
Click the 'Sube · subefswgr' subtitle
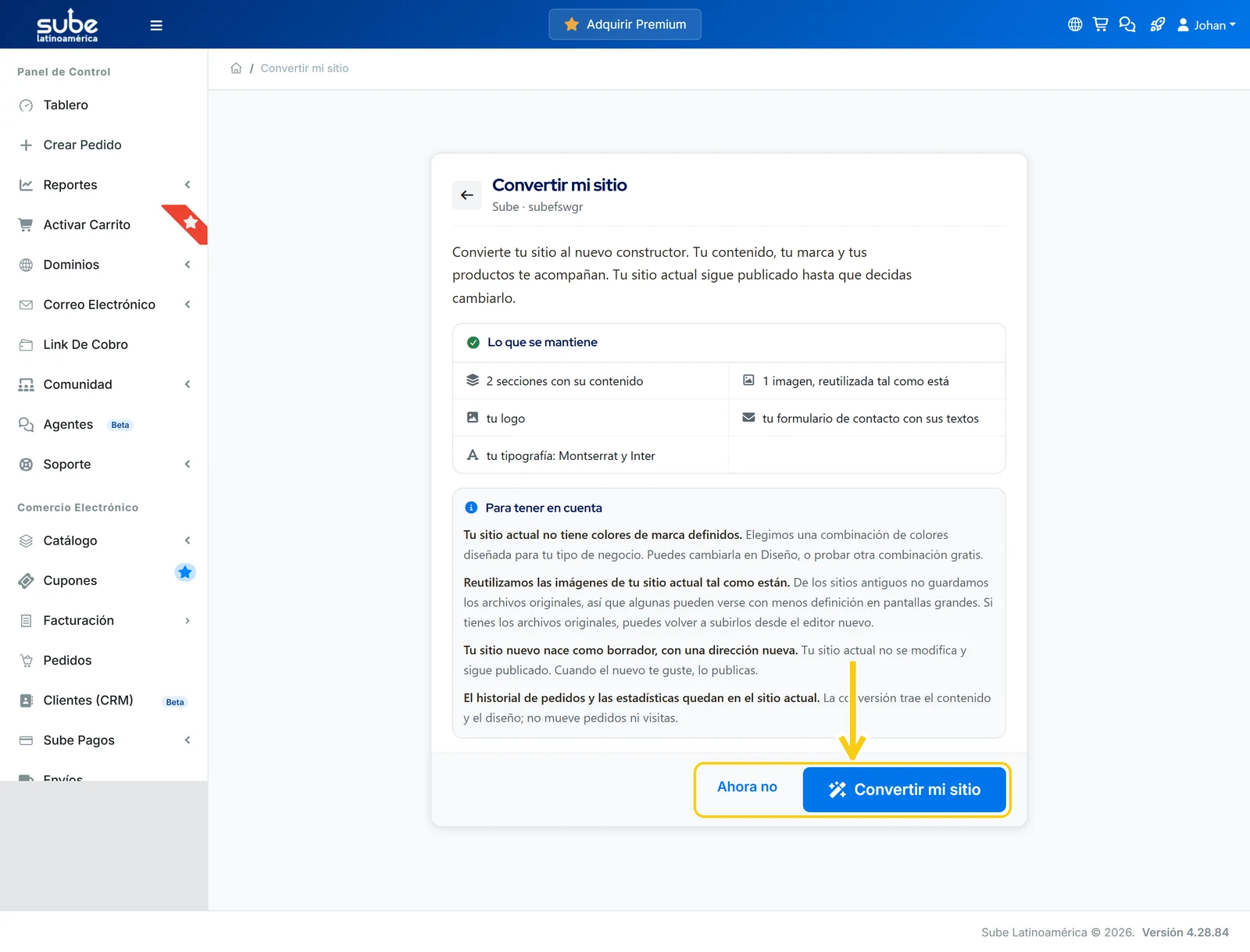point(537,207)
